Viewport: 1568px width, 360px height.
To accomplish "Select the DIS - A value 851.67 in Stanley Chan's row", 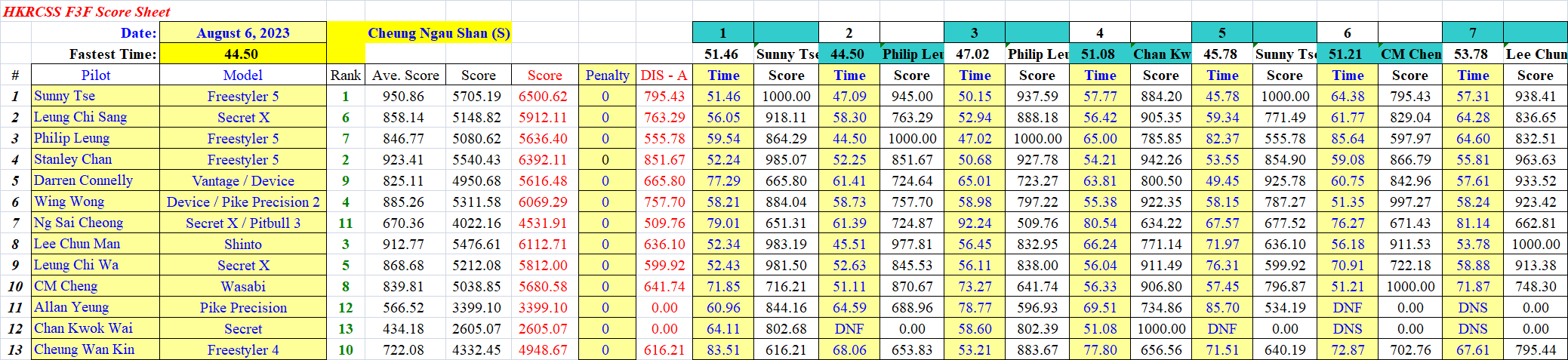I will (x=664, y=159).
